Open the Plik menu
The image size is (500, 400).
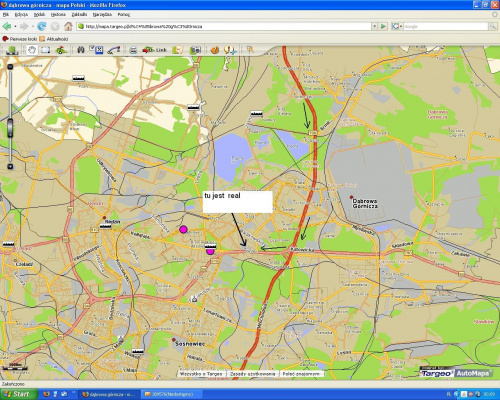click(x=6, y=14)
